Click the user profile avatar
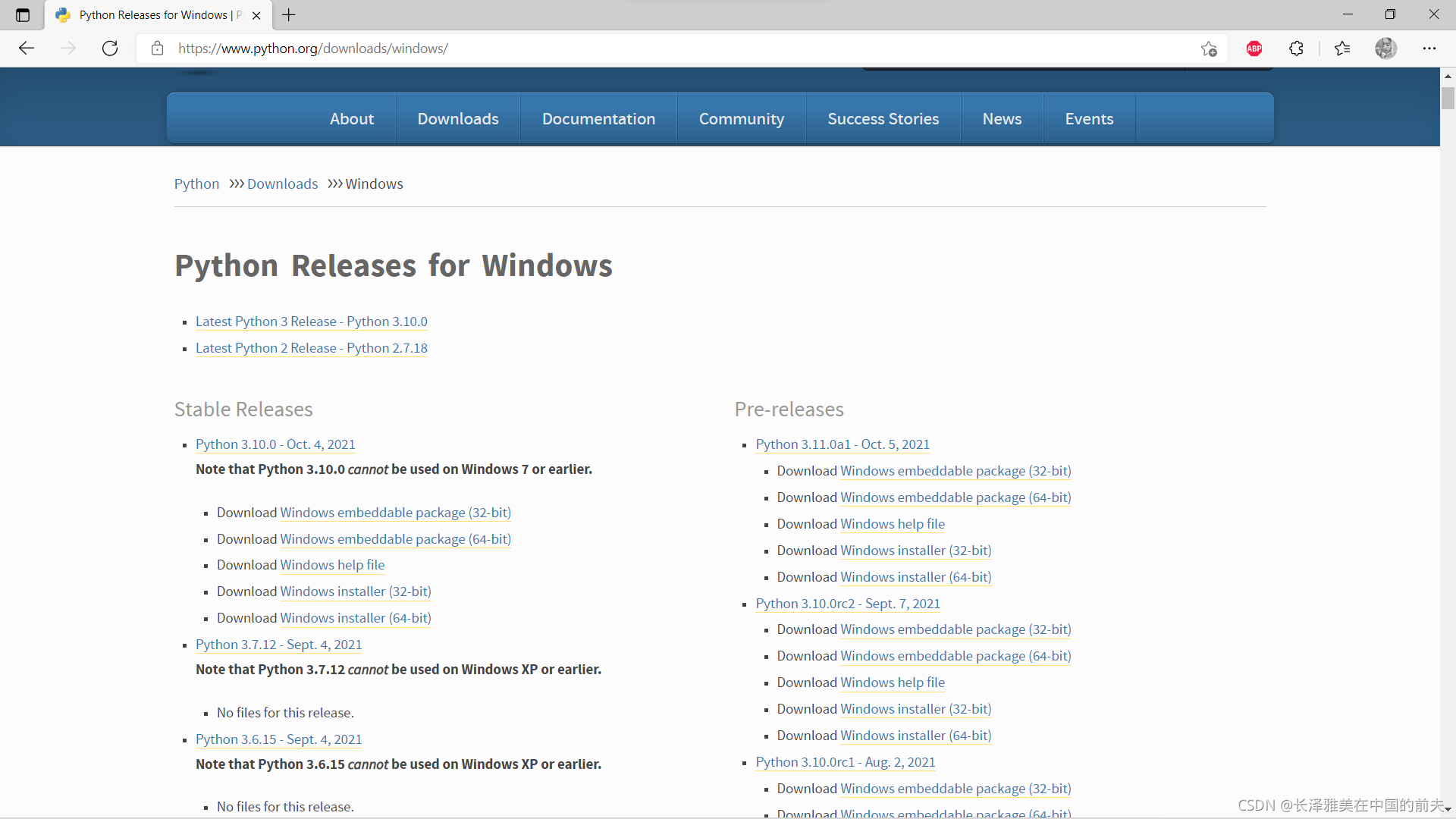 [1385, 49]
